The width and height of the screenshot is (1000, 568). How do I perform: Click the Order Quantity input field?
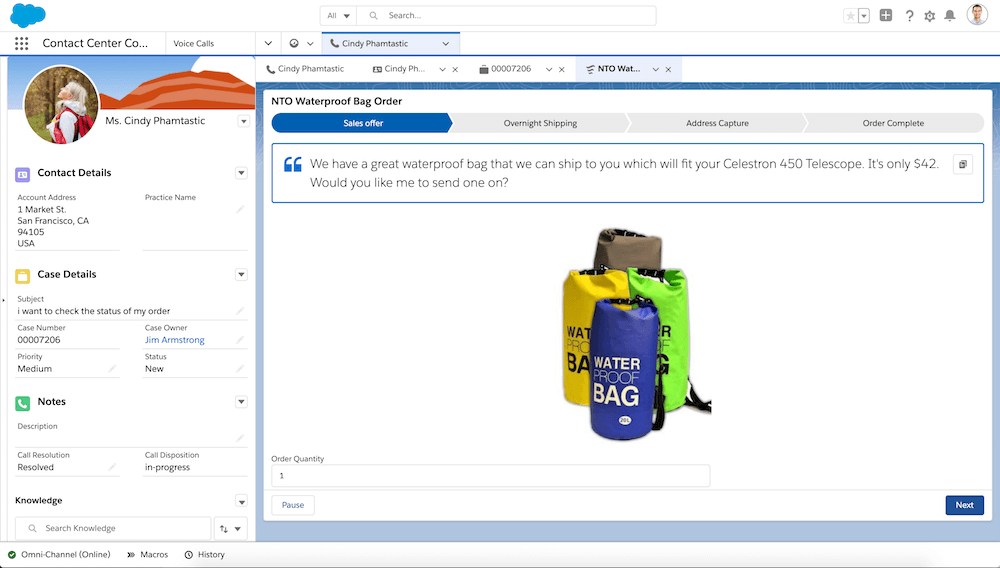click(490, 476)
